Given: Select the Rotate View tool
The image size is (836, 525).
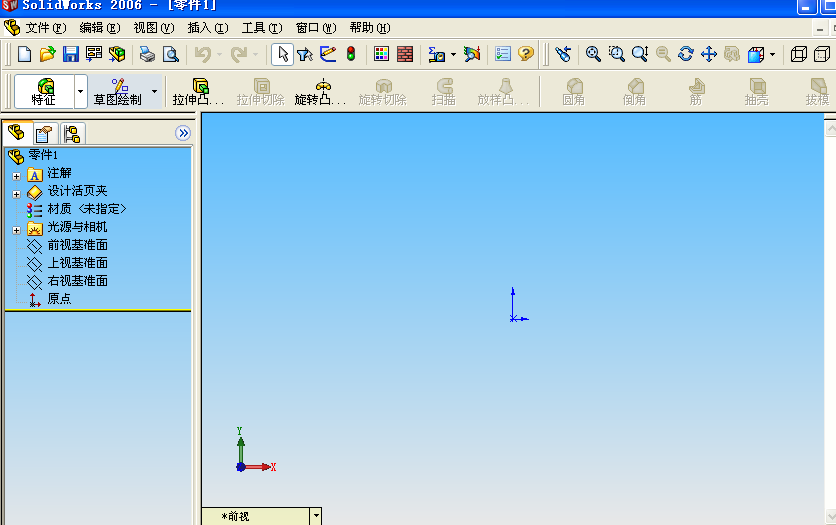Looking at the screenshot, I should click(686, 54).
